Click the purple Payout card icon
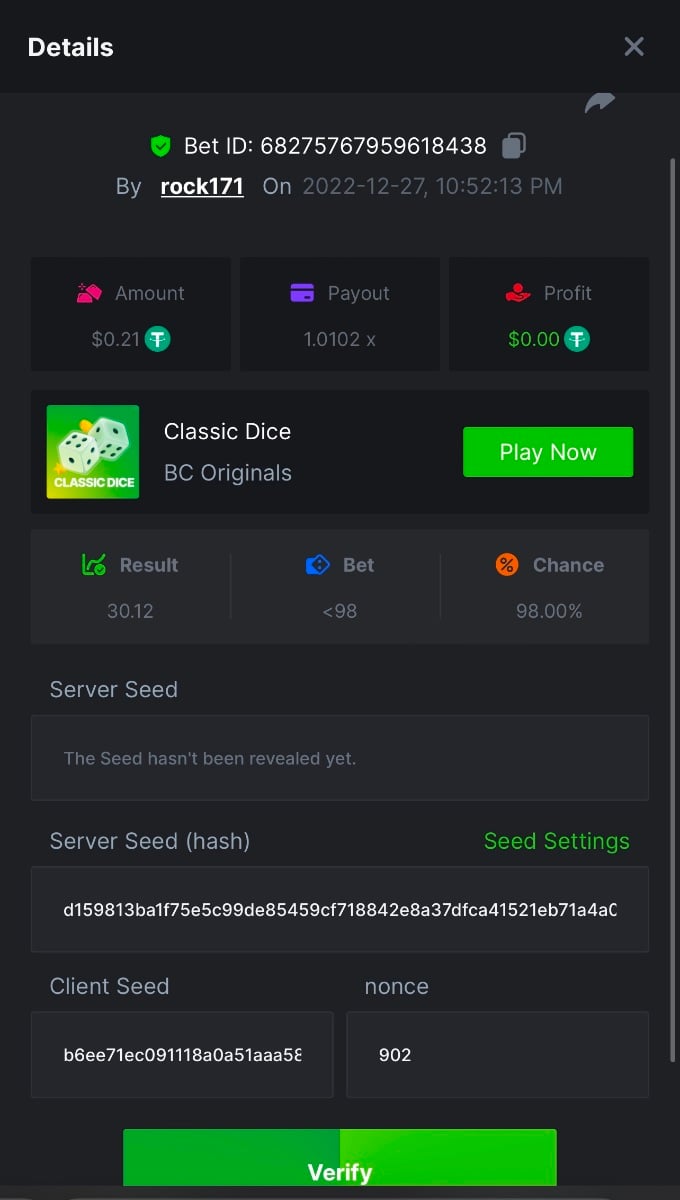This screenshot has width=680, height=1200. coord(302,293)
